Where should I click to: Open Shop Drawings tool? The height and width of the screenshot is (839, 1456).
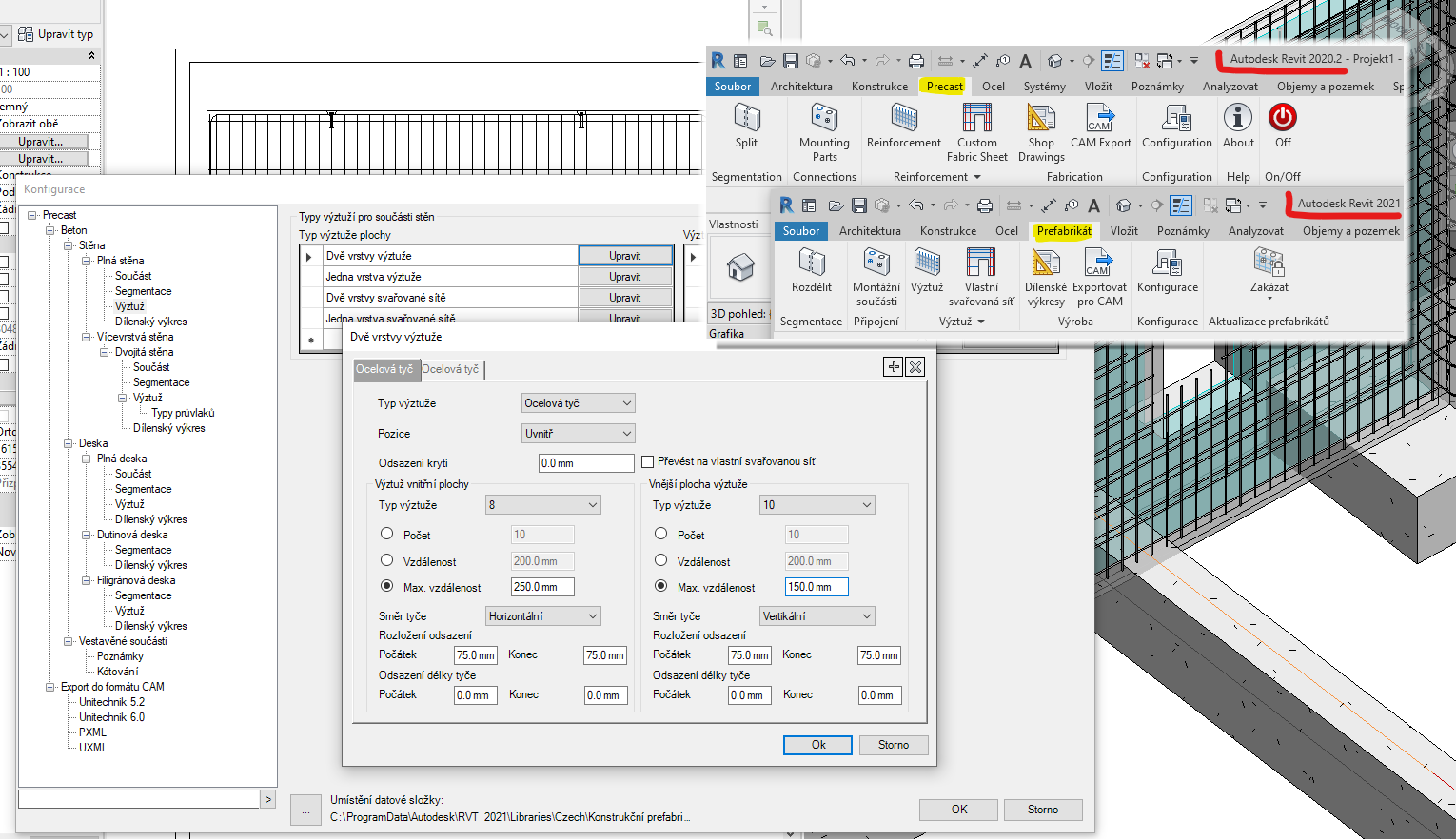coord(1041,118)
